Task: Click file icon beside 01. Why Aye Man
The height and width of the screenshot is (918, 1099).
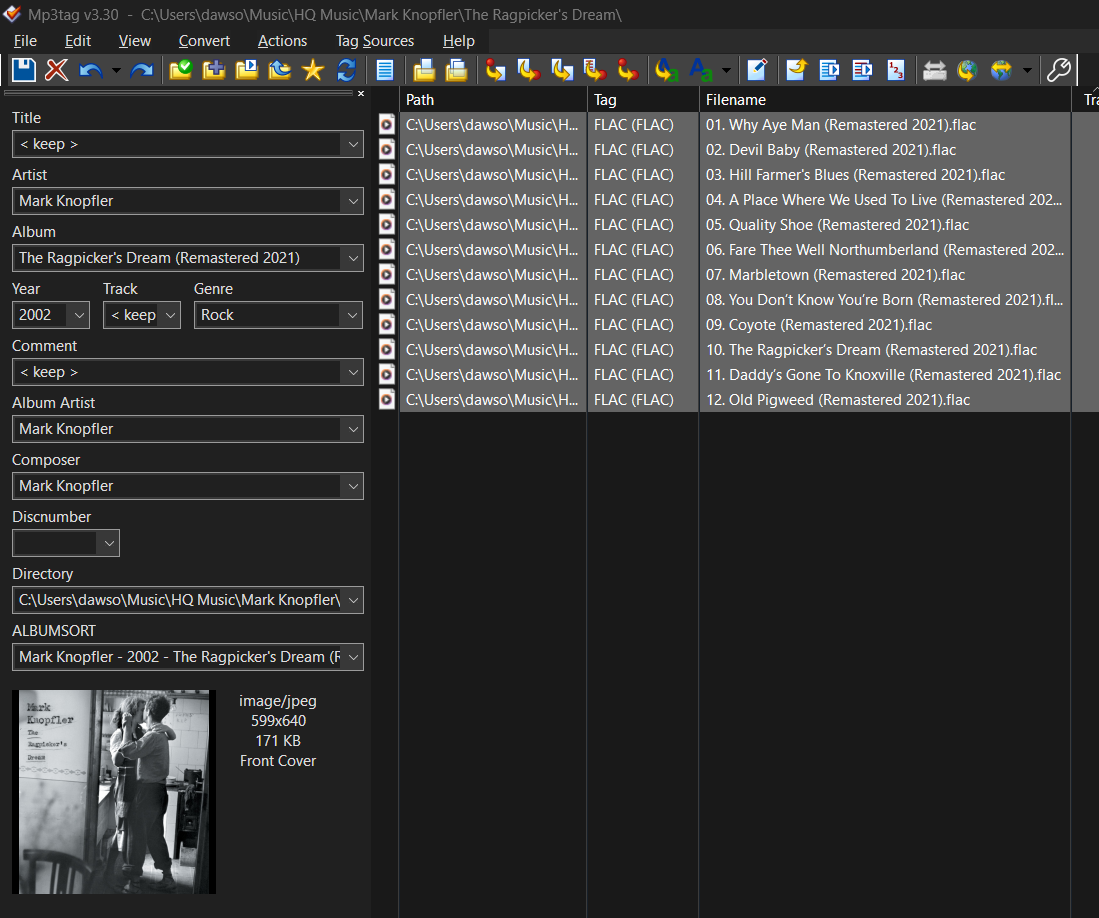Action: click(387, 125)
